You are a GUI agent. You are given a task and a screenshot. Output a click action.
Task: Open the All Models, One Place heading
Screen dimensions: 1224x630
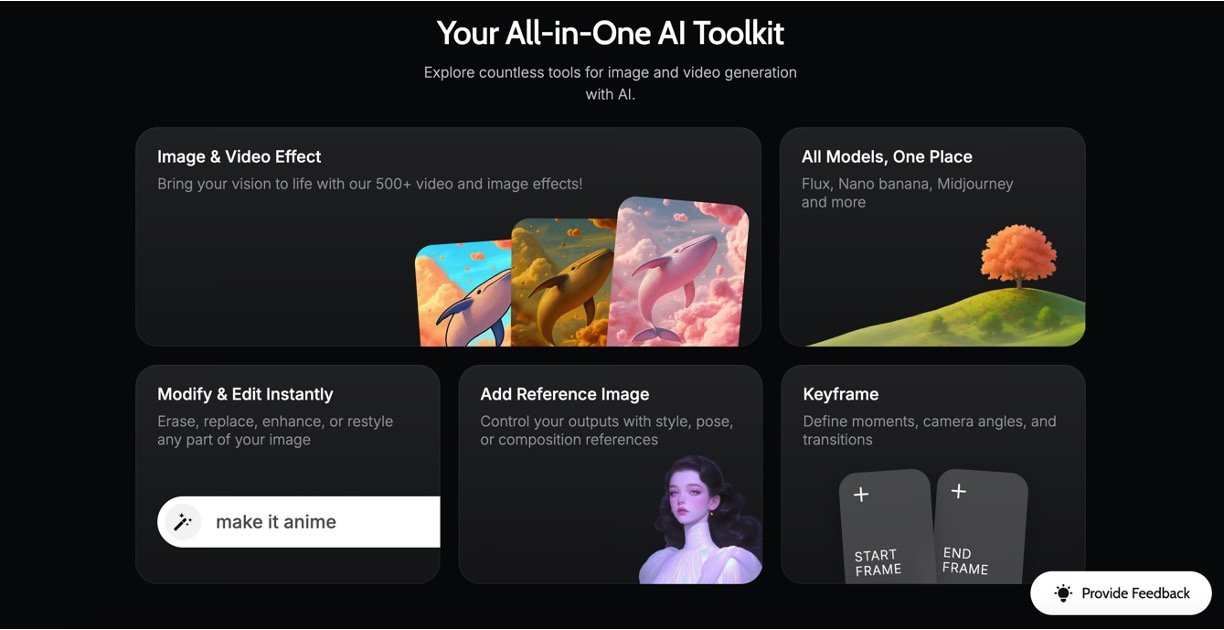click(886, 157)
